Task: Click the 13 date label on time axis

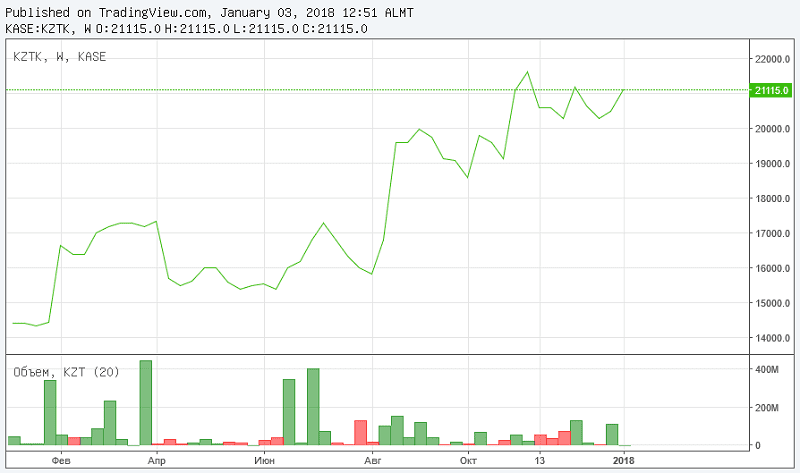Action: (x=540, y=461)
